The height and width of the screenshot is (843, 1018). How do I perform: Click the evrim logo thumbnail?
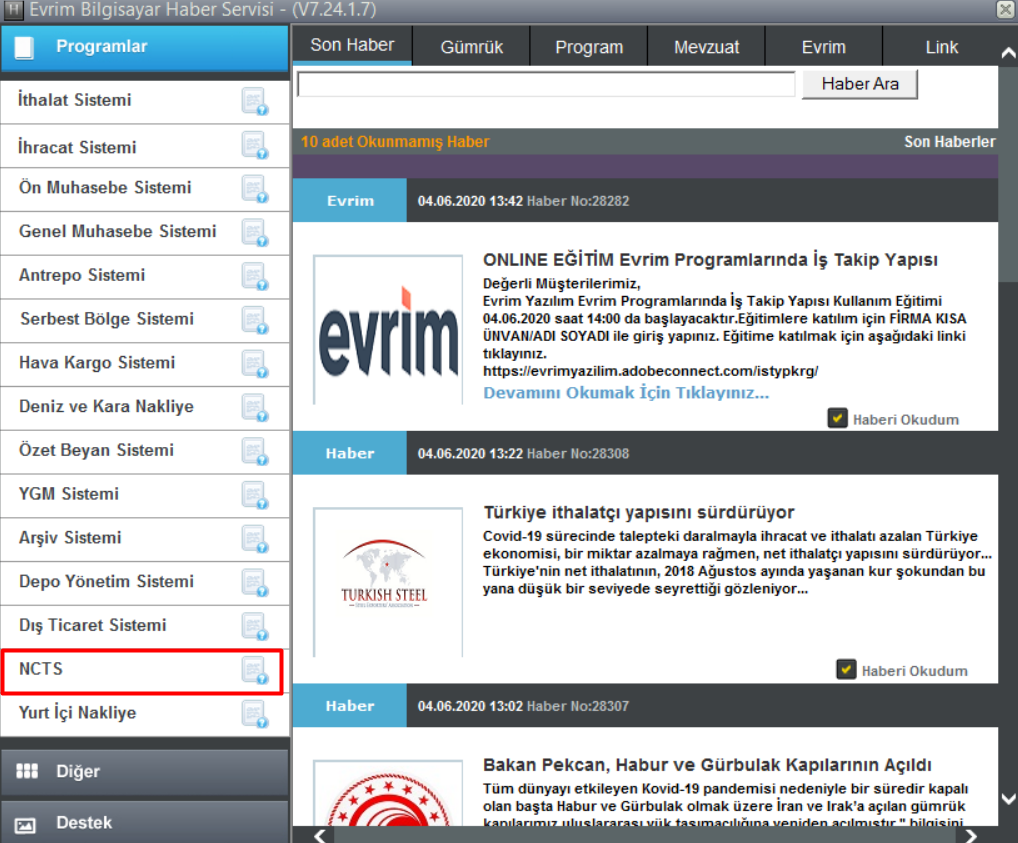[x=388, y=329]
